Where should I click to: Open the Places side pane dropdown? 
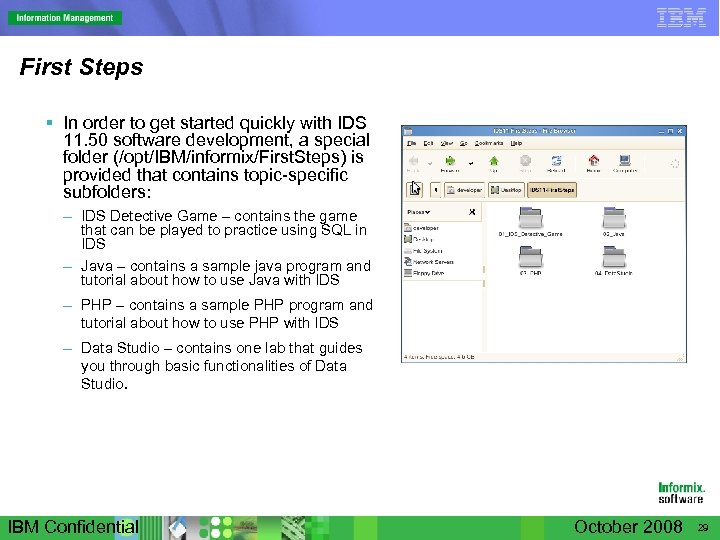[418, 212]
